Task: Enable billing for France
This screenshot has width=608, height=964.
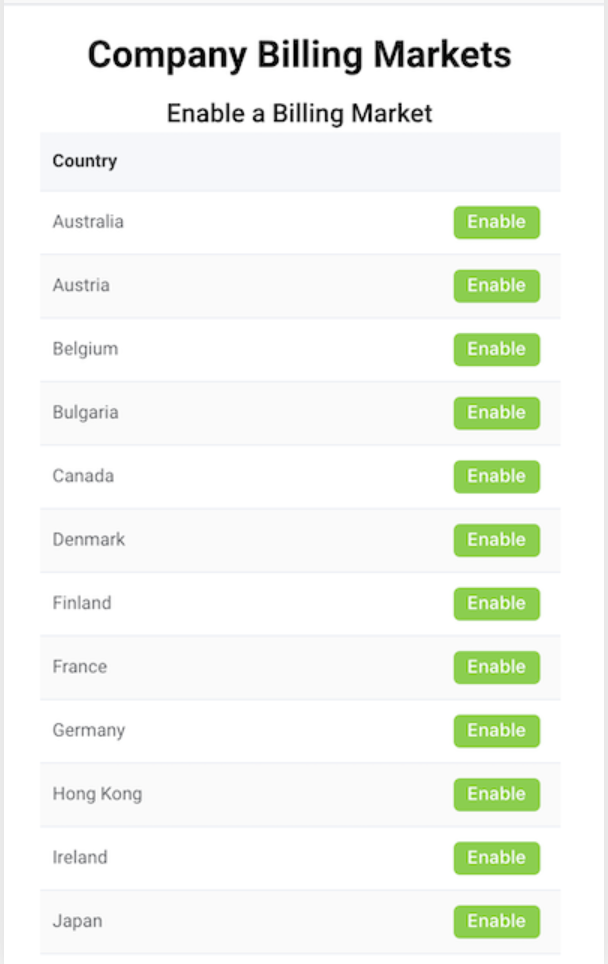Action: pos(496,667)
